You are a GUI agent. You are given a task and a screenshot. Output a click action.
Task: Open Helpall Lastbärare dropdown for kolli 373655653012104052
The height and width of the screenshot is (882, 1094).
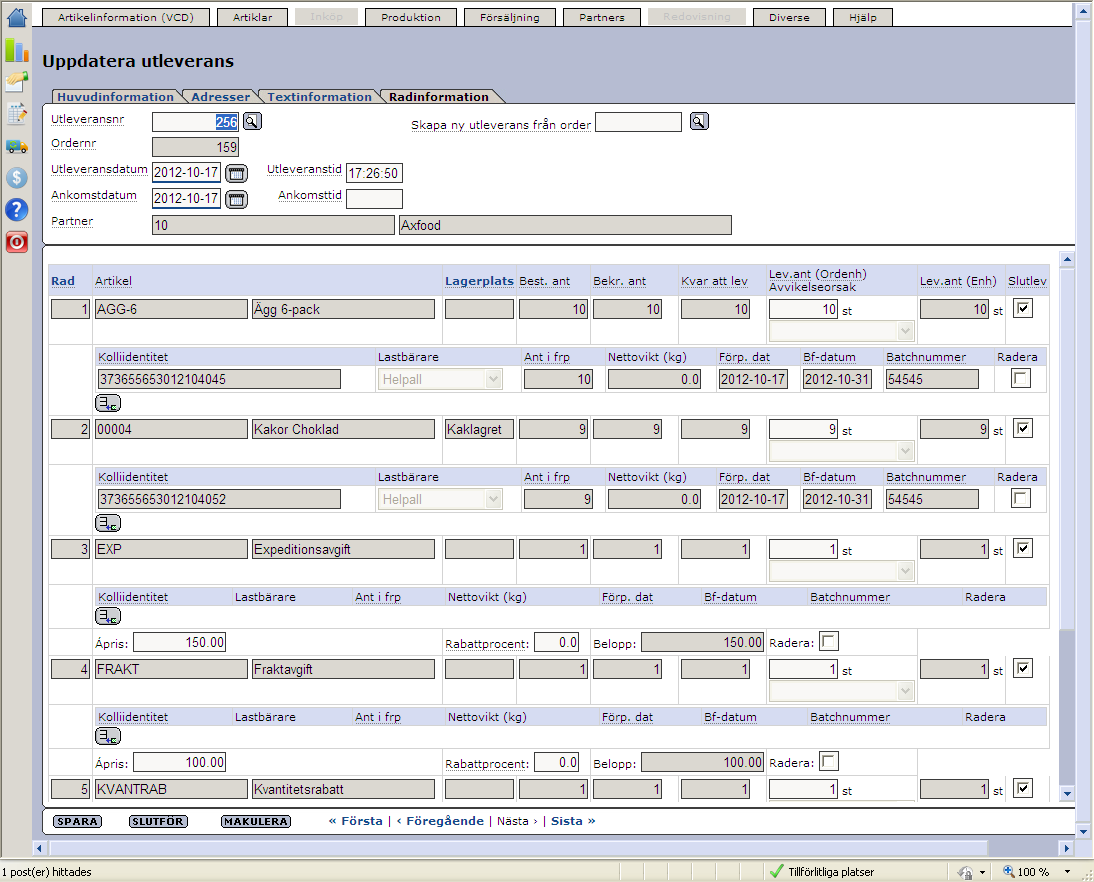click(x=440, y=500)
